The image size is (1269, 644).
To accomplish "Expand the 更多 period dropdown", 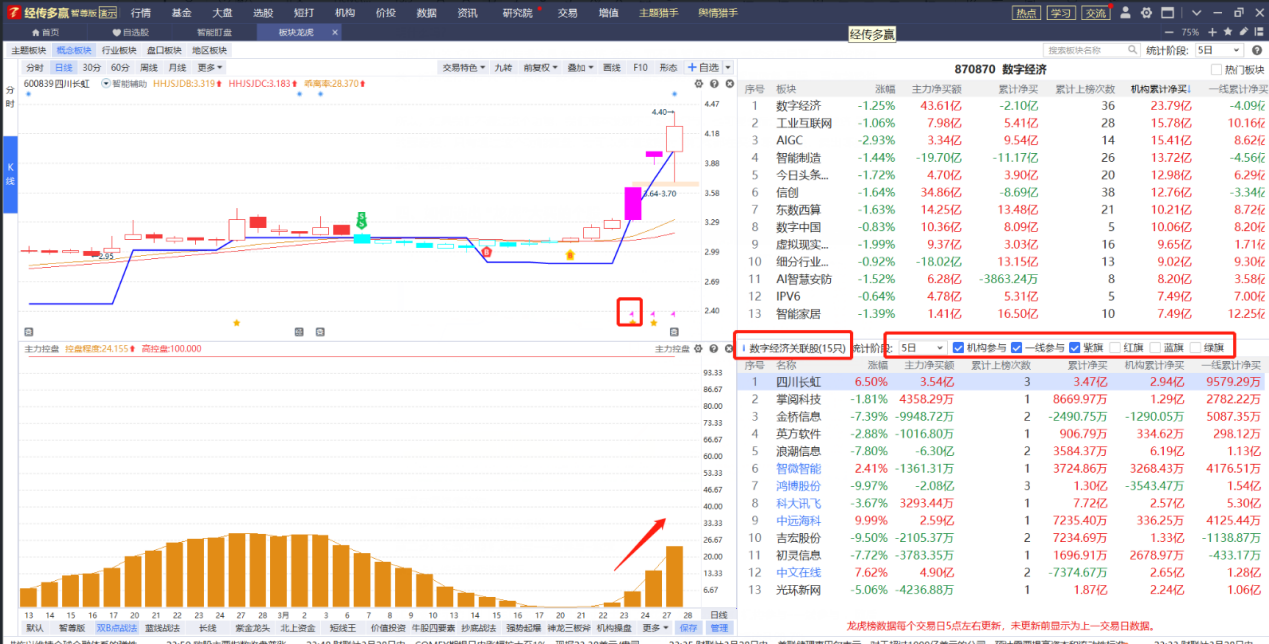I will point(210,67).
